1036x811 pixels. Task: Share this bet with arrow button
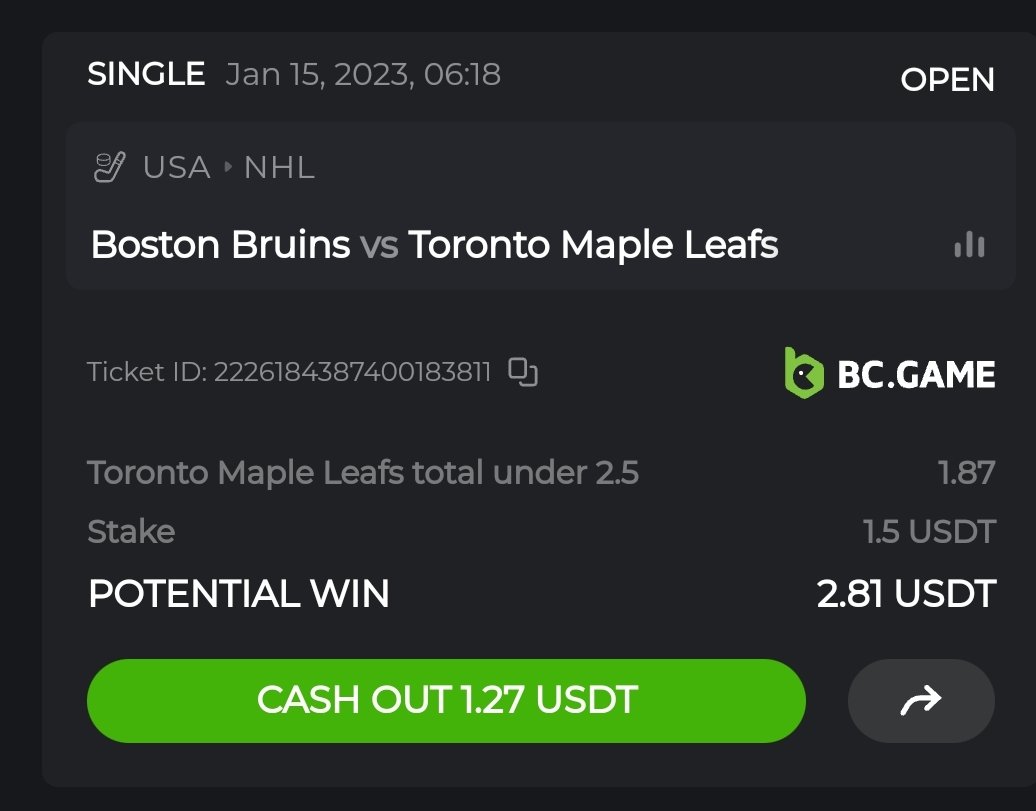pyautogui.click(x=920, y=701)
